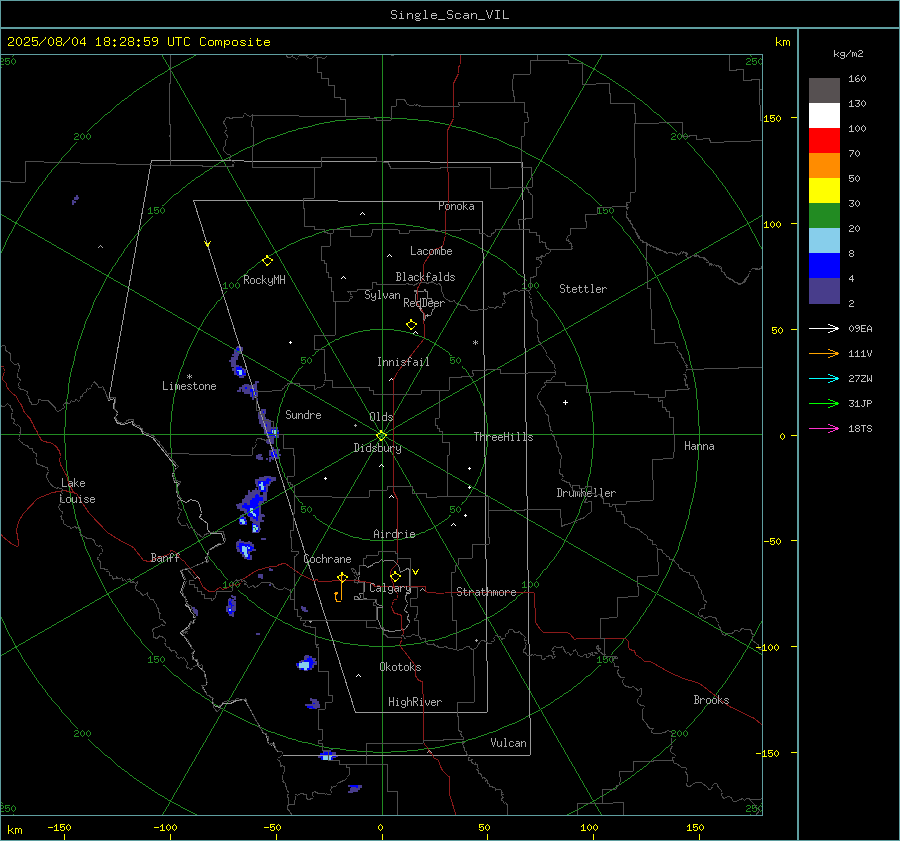
Task: Click the Lacombe city label
Action: coord(431,251)
